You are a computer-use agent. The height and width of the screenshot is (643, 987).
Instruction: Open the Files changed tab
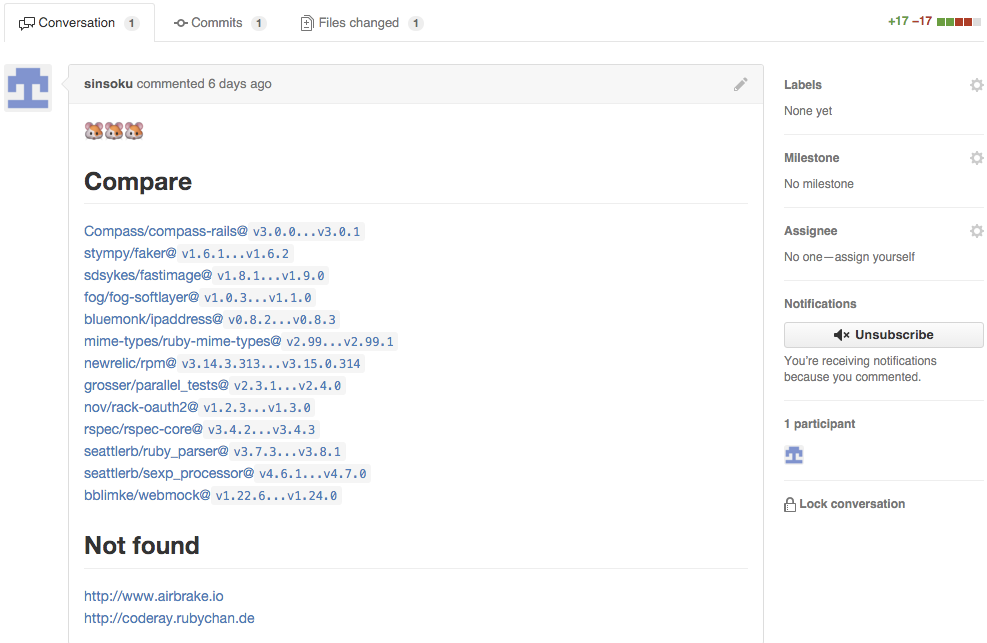pos(361,23)
